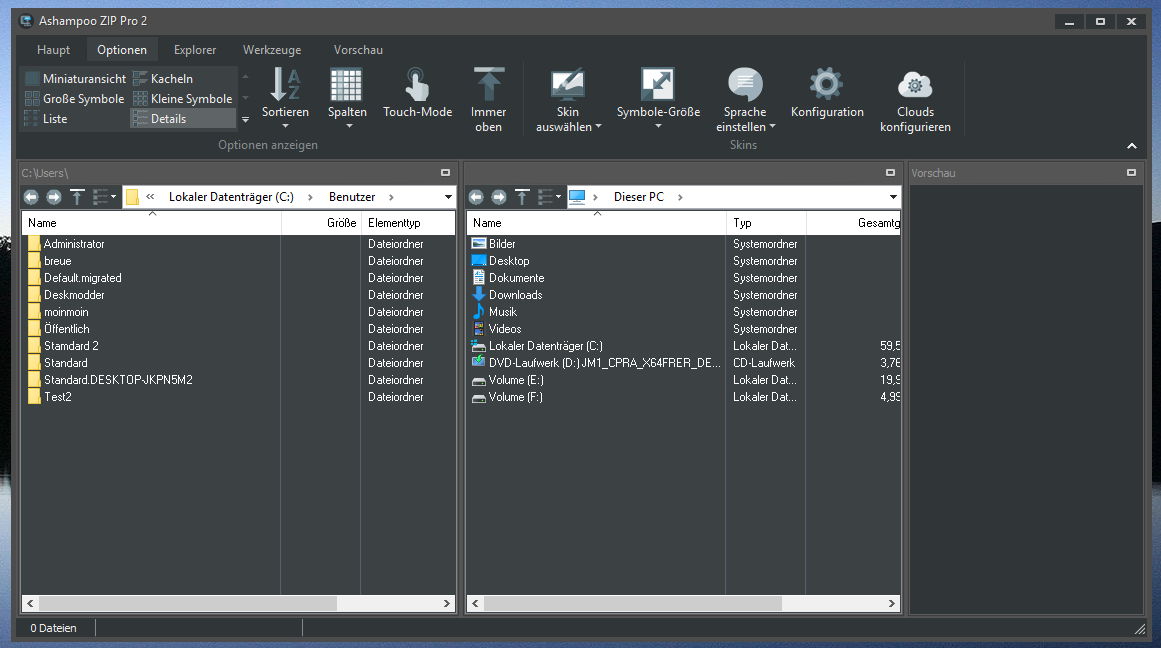Open right pane view mode dropdown
This screenshot has height=648, width=1161.
pos(549,197)
